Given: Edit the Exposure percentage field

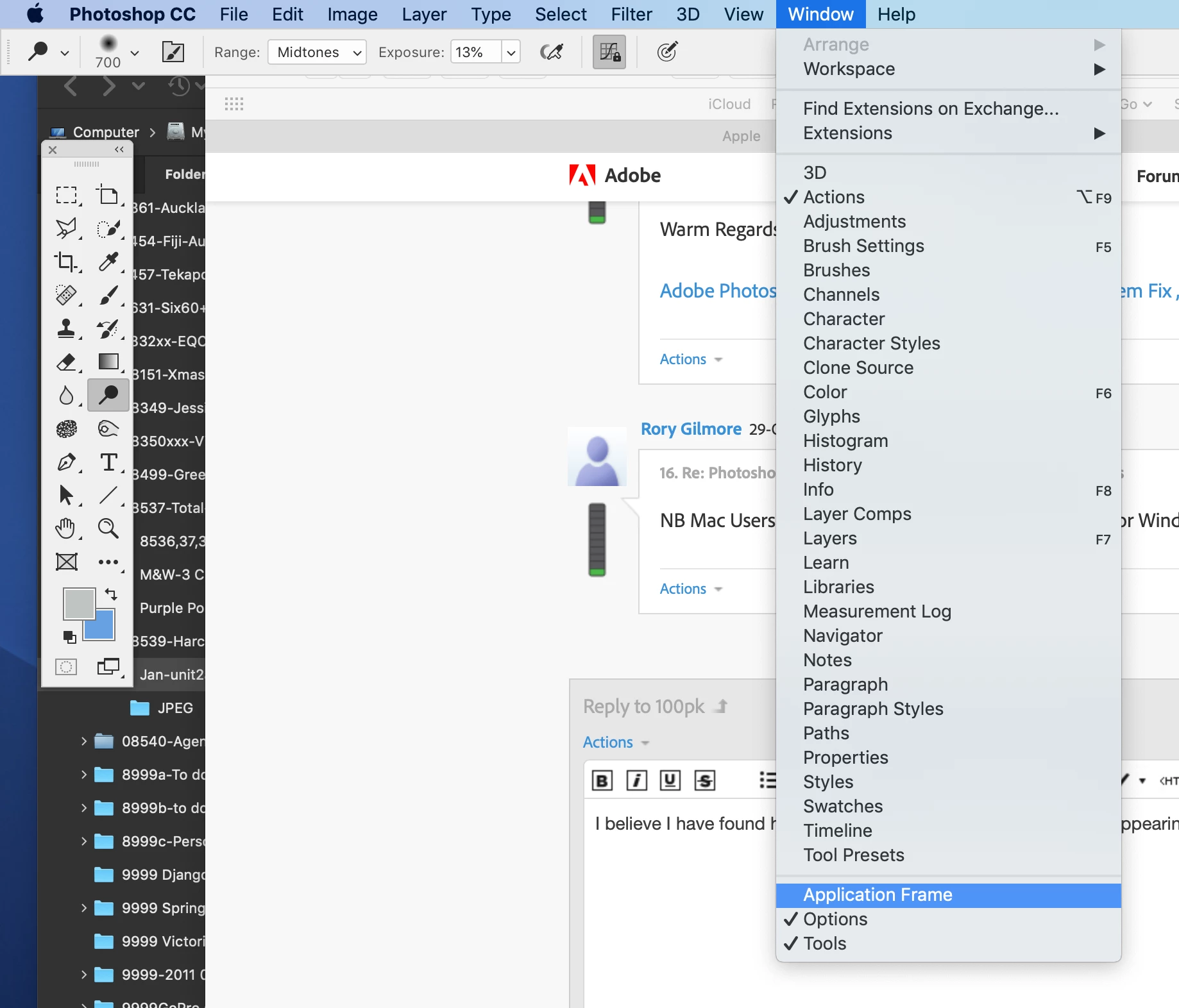Looking at the screenshot, I should point(476,52).
